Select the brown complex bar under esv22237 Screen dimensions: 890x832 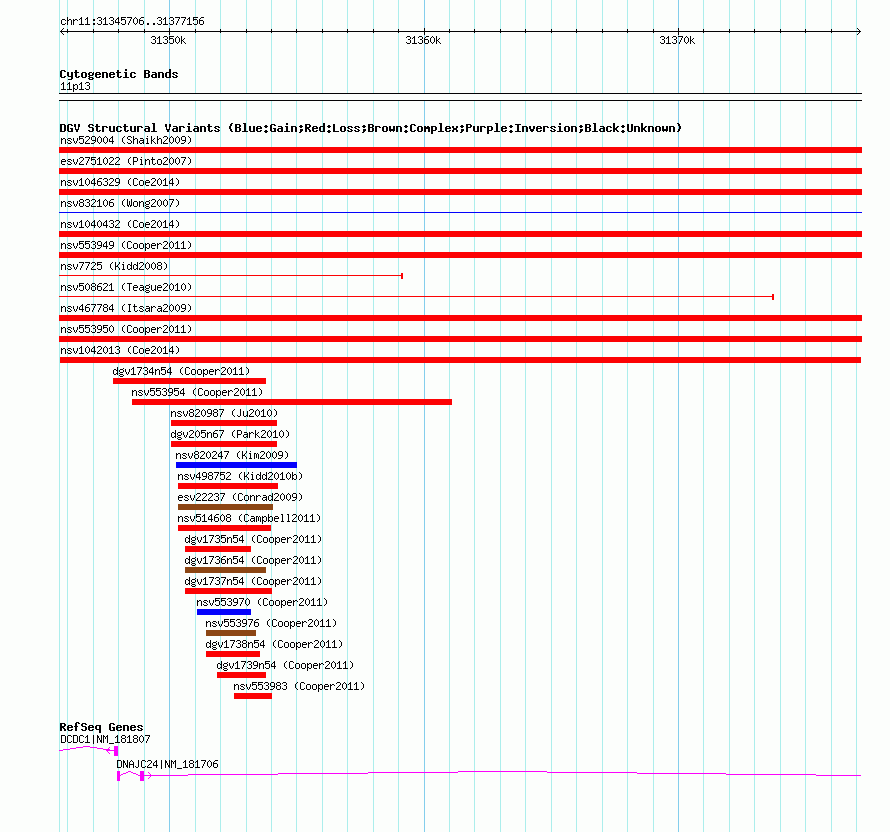[225, 507]
